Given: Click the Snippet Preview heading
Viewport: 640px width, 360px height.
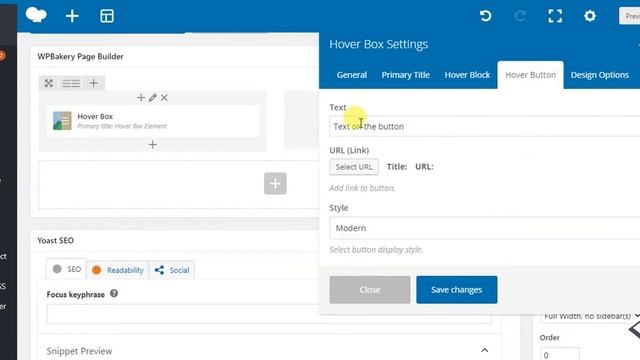Looking at the screenshot, I should coord(79,351).
